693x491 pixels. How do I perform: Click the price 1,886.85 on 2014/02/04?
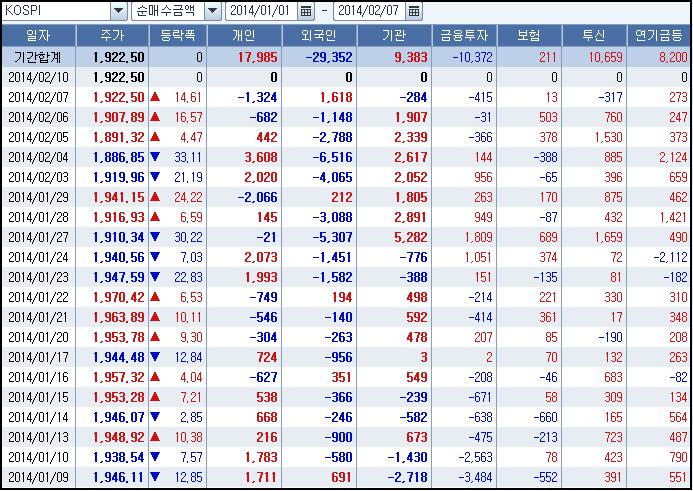coord(118,157)
